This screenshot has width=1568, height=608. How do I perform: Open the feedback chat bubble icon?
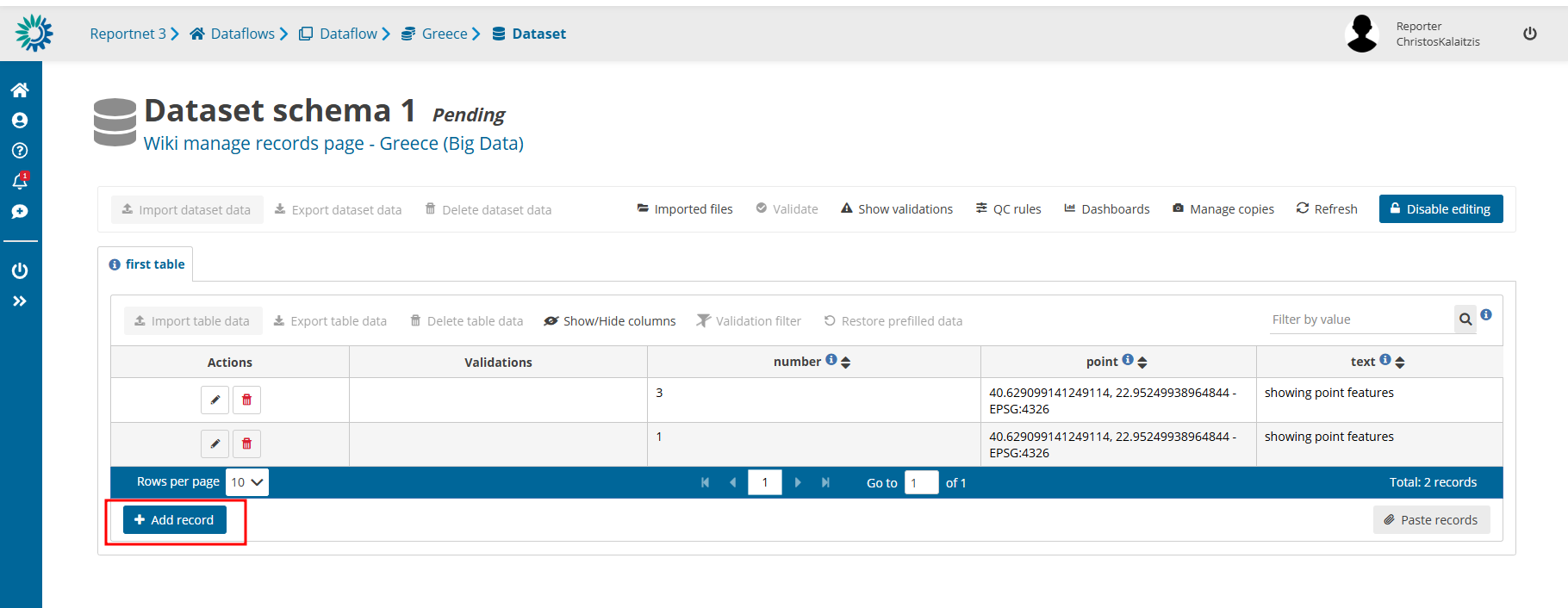tap(20, 212)
